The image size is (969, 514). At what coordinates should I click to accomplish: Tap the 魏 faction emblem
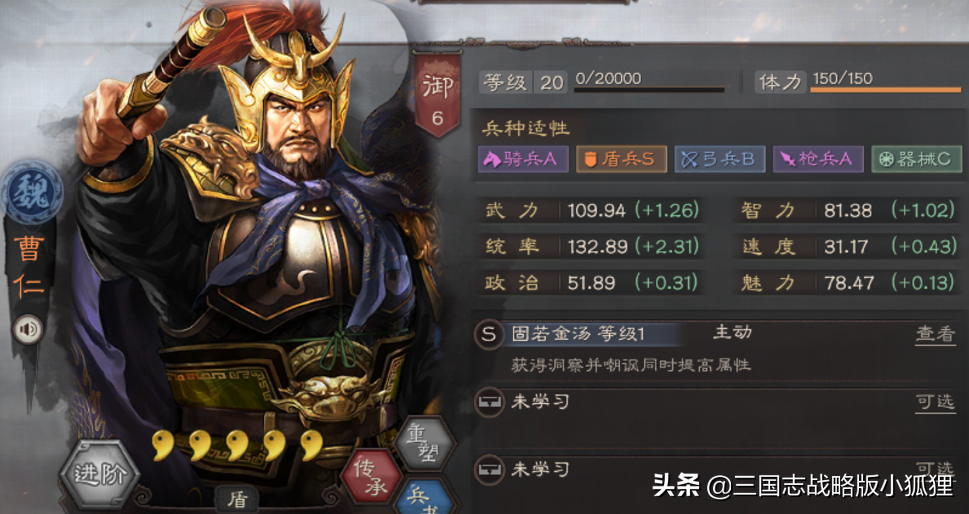pyautogui.click(x=32, y=193)
